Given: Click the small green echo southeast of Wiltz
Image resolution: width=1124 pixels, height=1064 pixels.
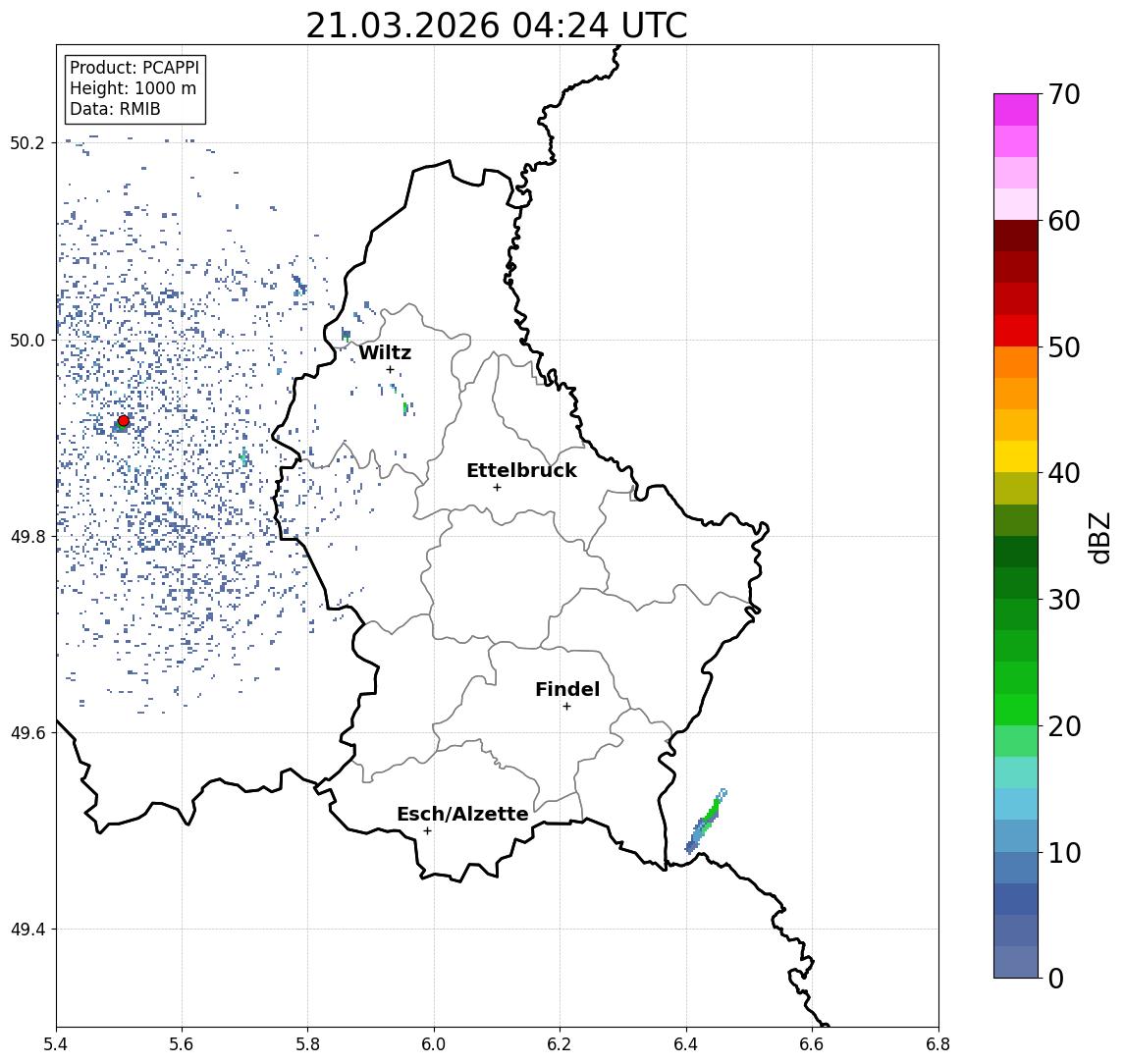Looking at the screenshot, I should click(x=405, y=408).
